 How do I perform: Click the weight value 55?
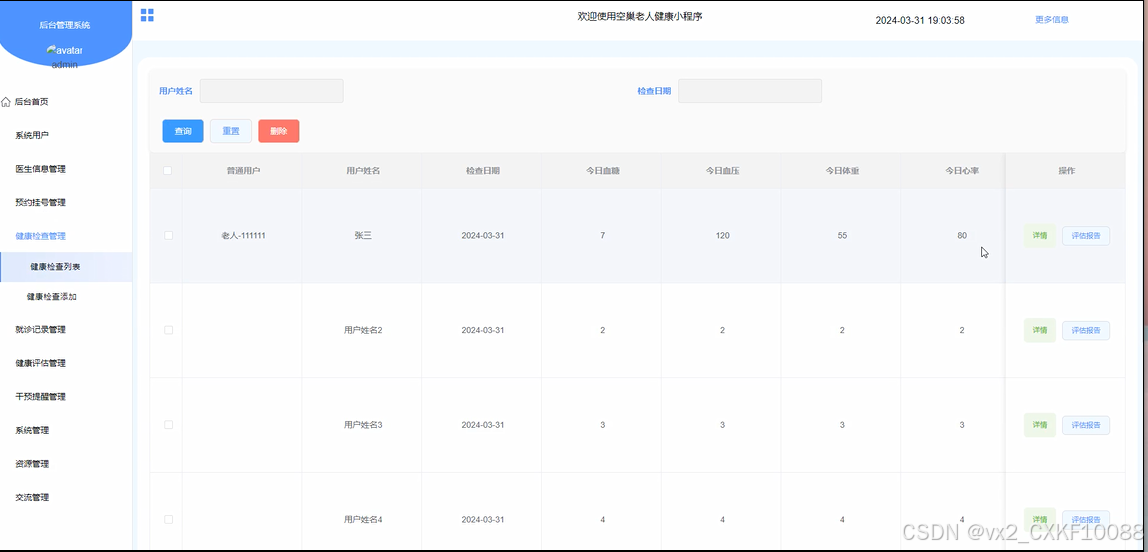(x=842, y=236)
